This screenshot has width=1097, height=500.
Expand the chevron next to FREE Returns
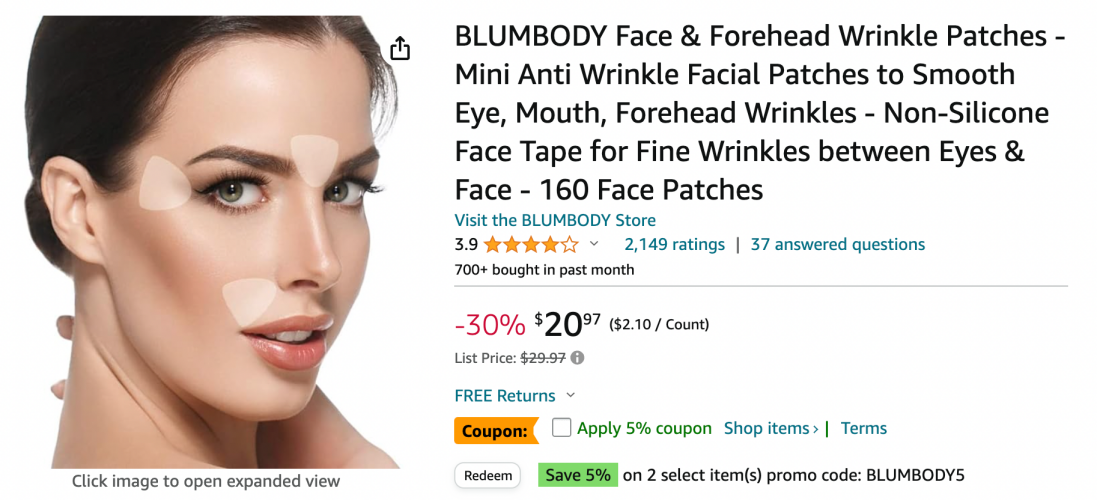point(570,395)
